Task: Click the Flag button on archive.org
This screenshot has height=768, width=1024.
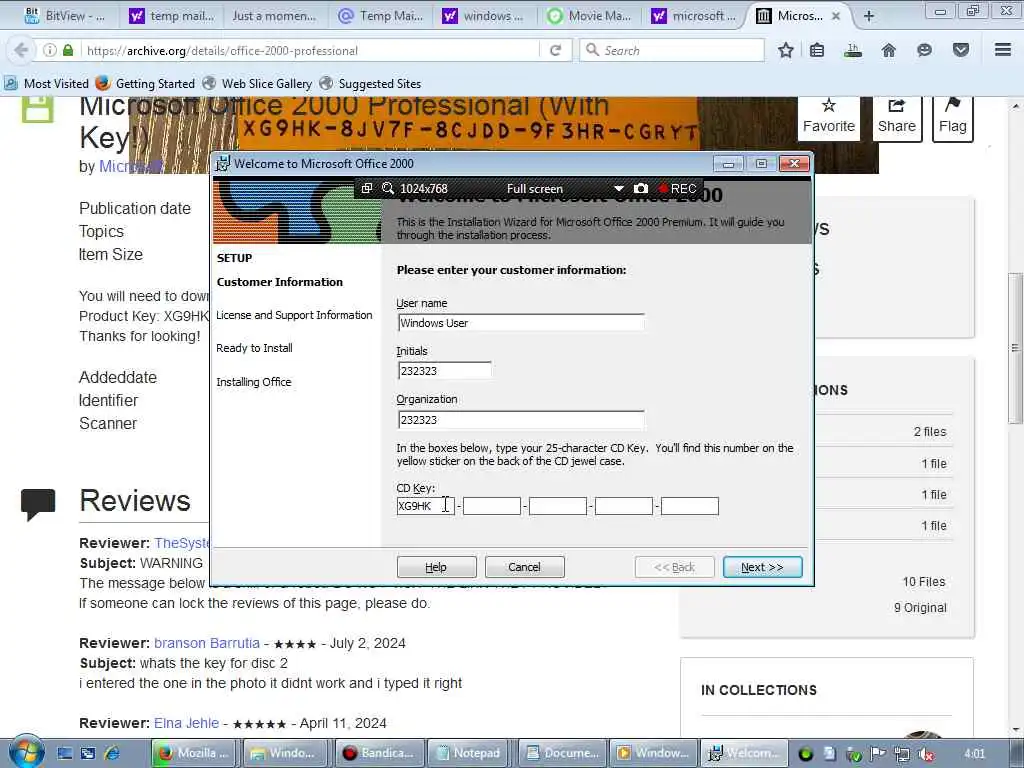Action: pos(952,118)
